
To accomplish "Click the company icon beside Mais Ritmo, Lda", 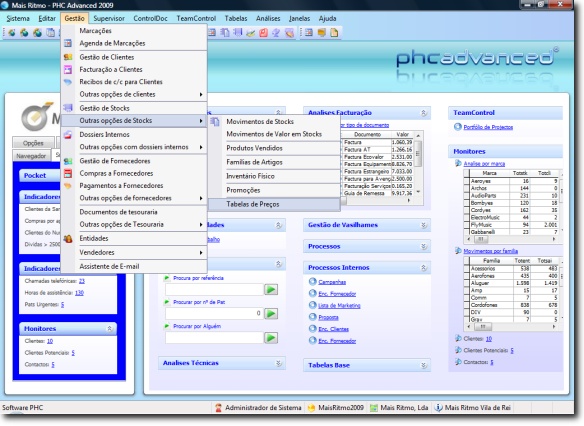I will [374, 408].
